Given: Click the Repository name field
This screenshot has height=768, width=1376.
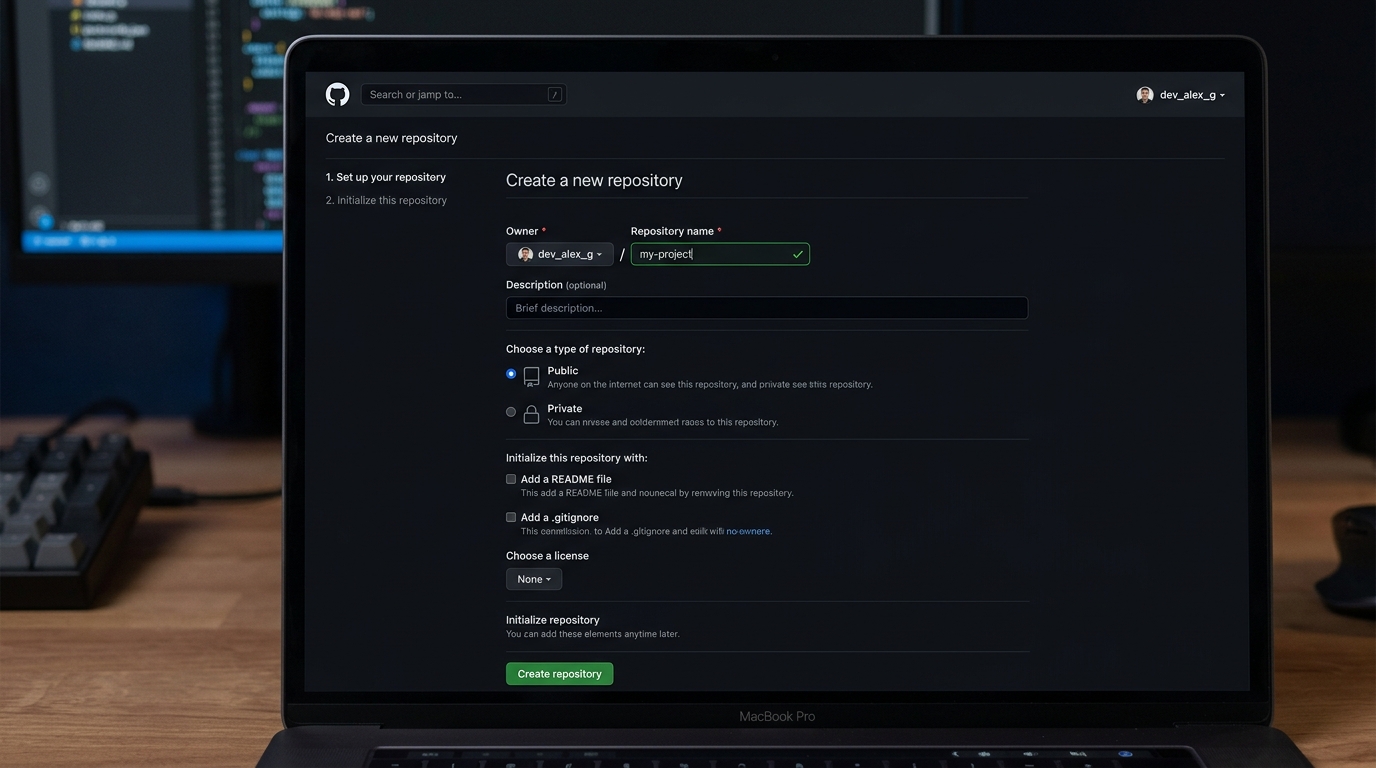Looking at the screenshot, I should (720, 254).
